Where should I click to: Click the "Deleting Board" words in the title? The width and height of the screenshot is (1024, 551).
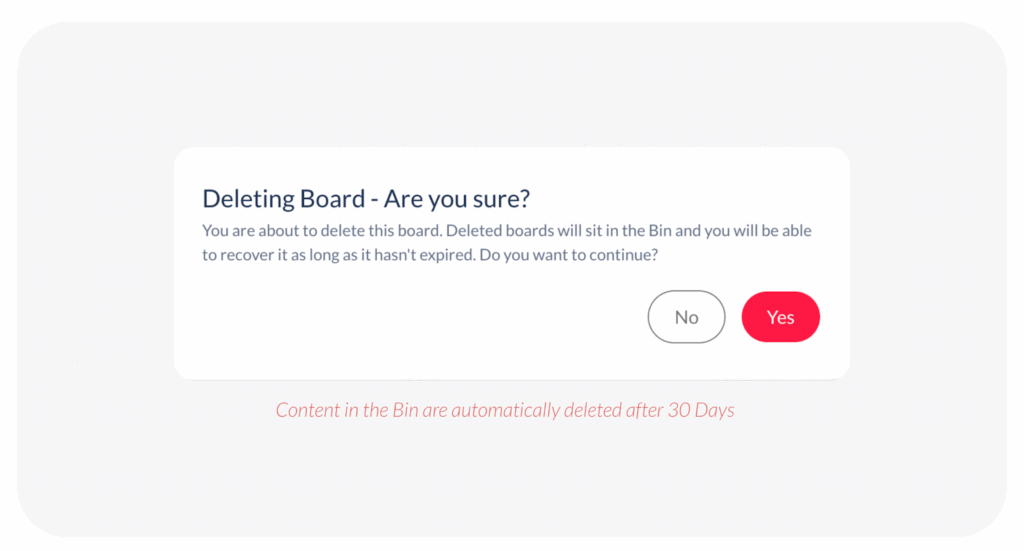click(x=283, y=199)
